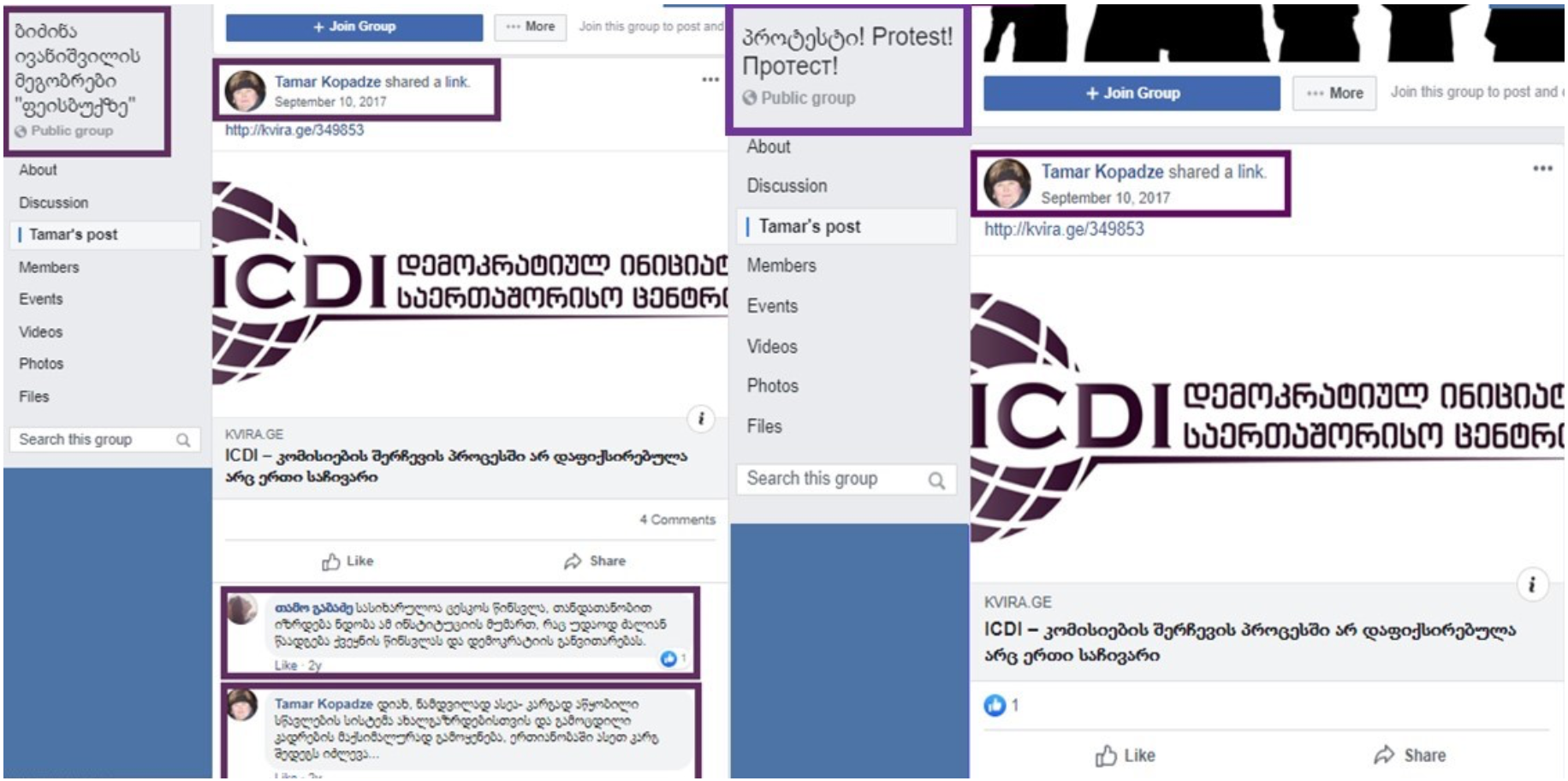Click Share icon on right post
The height and width of the screenshot is (781, 1568).
coord(1384,754)
